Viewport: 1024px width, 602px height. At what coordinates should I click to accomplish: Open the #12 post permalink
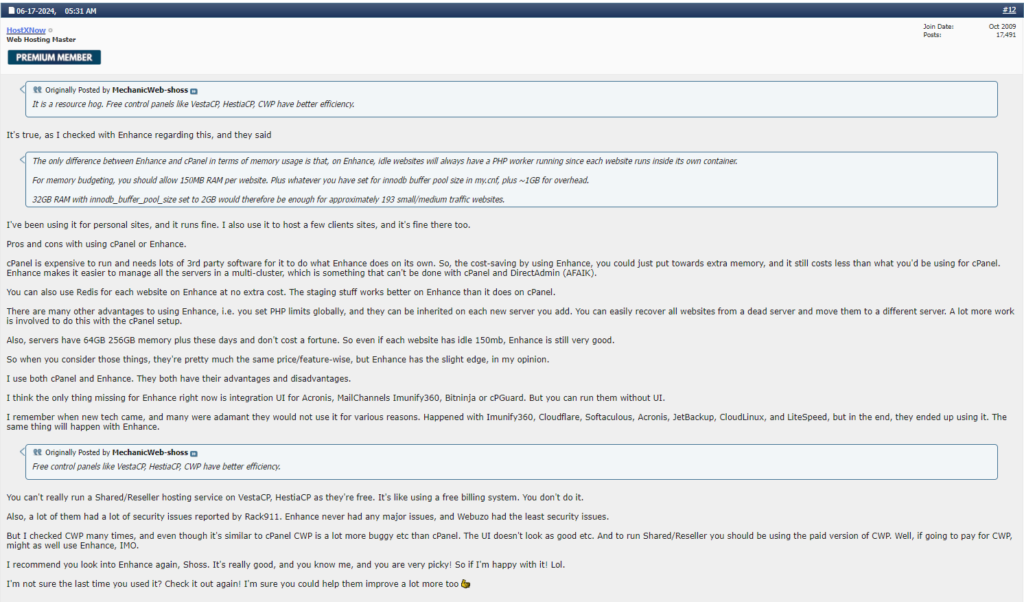pyautogui.click(x=1009, y=10)
